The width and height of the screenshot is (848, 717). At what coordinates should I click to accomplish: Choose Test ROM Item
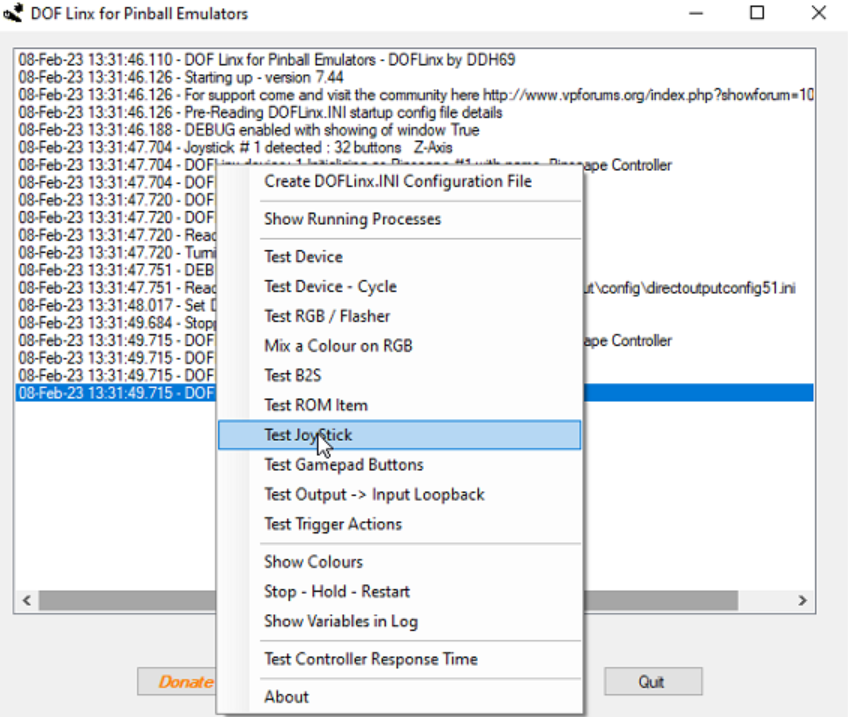(399, 406)
